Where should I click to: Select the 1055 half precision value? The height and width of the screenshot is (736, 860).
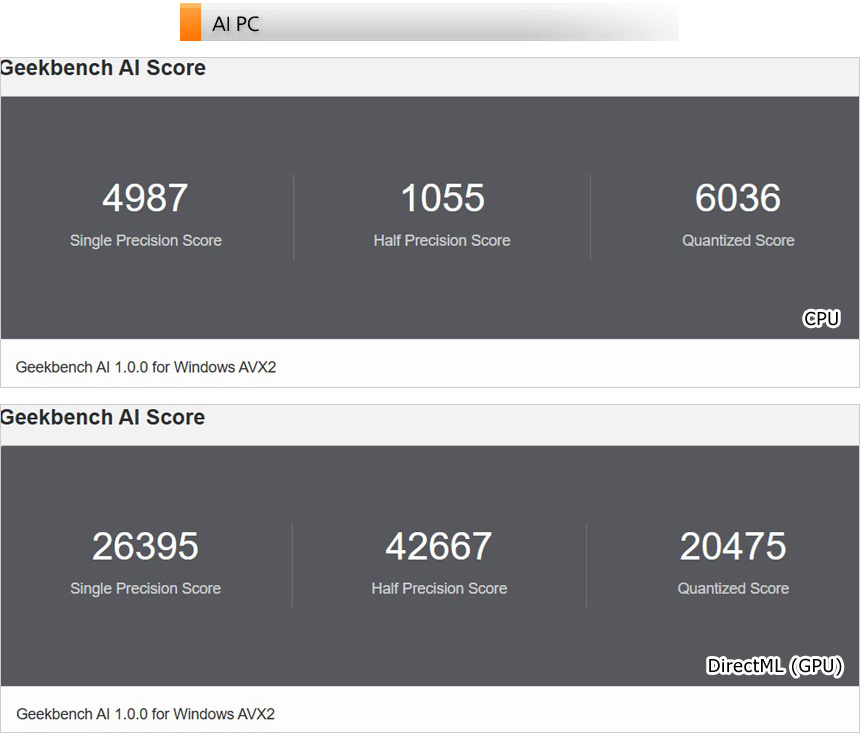point(442,198)
